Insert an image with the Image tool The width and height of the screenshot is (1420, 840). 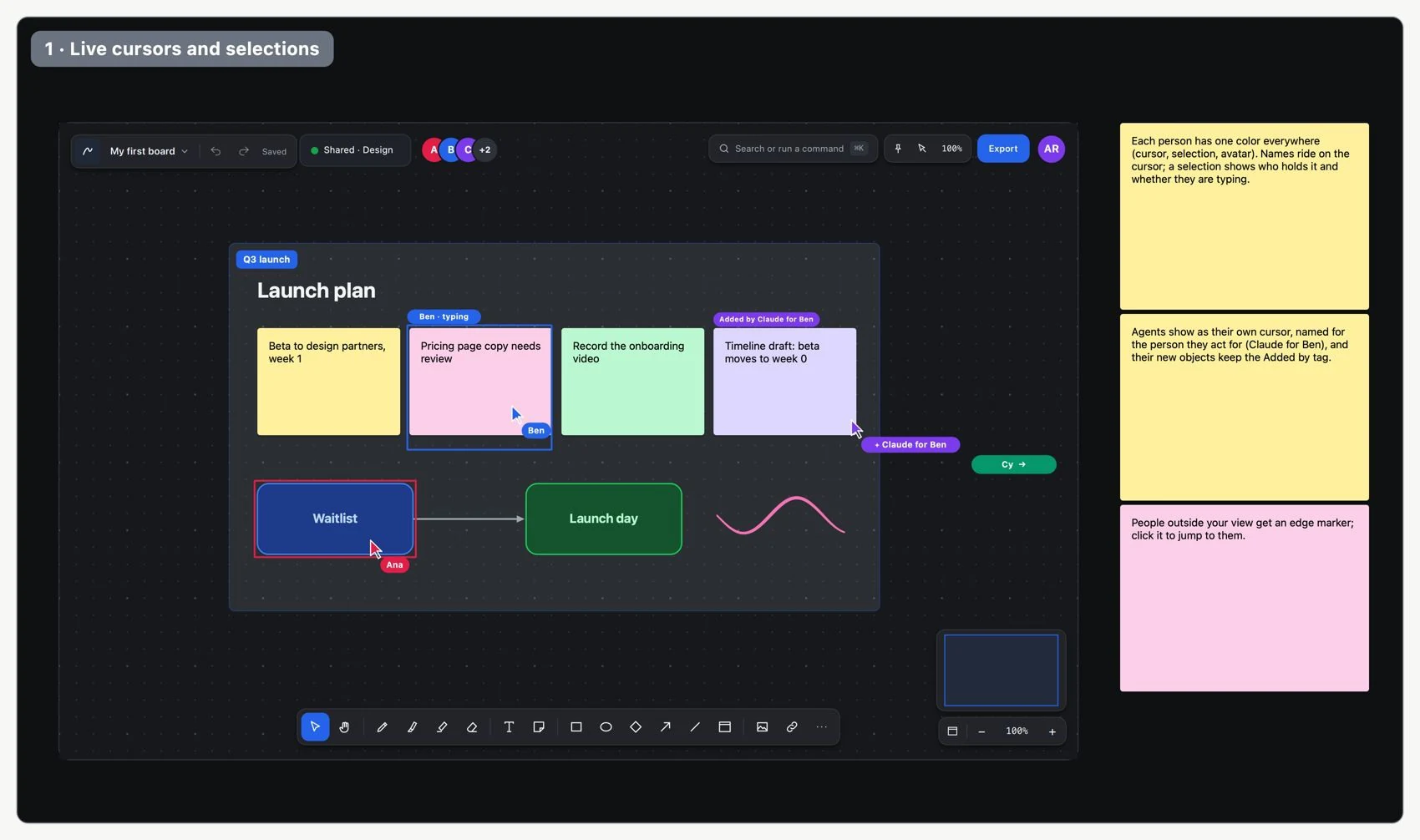pyautogui.click(x=762, y=727)
